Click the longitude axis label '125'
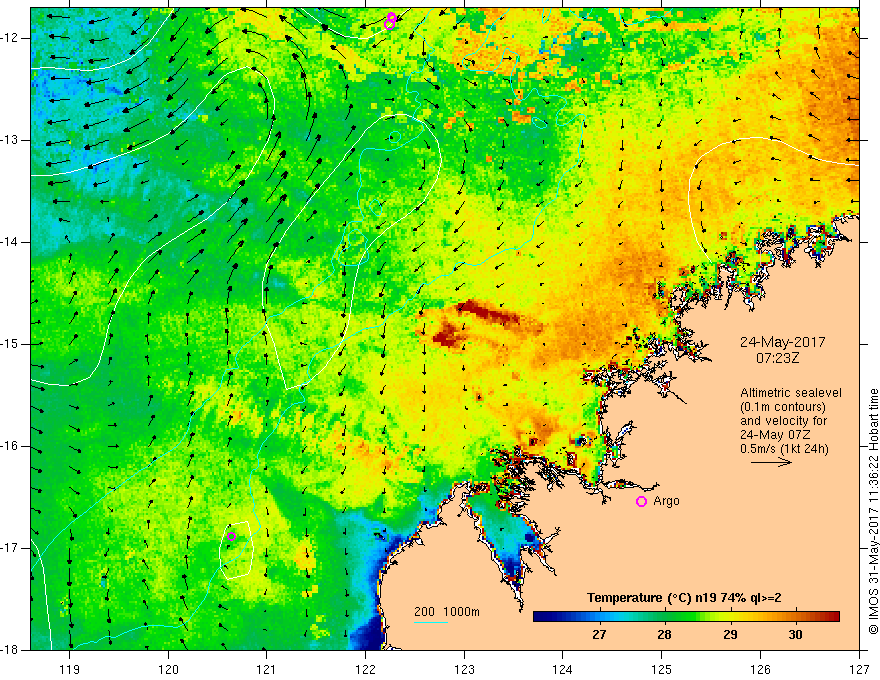 (x=662, y=669)
